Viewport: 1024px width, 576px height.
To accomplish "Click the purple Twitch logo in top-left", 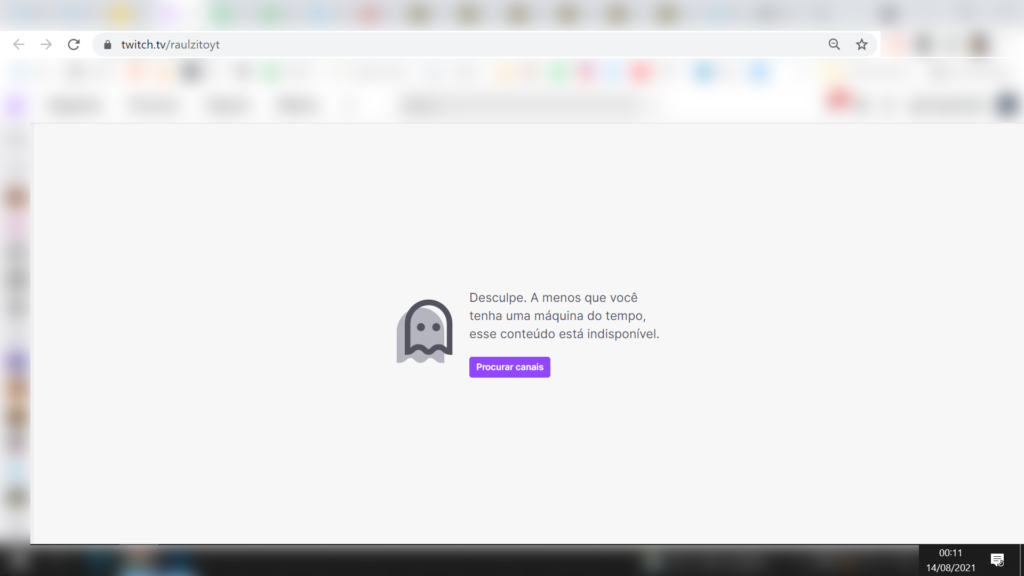I will (16, 105).
